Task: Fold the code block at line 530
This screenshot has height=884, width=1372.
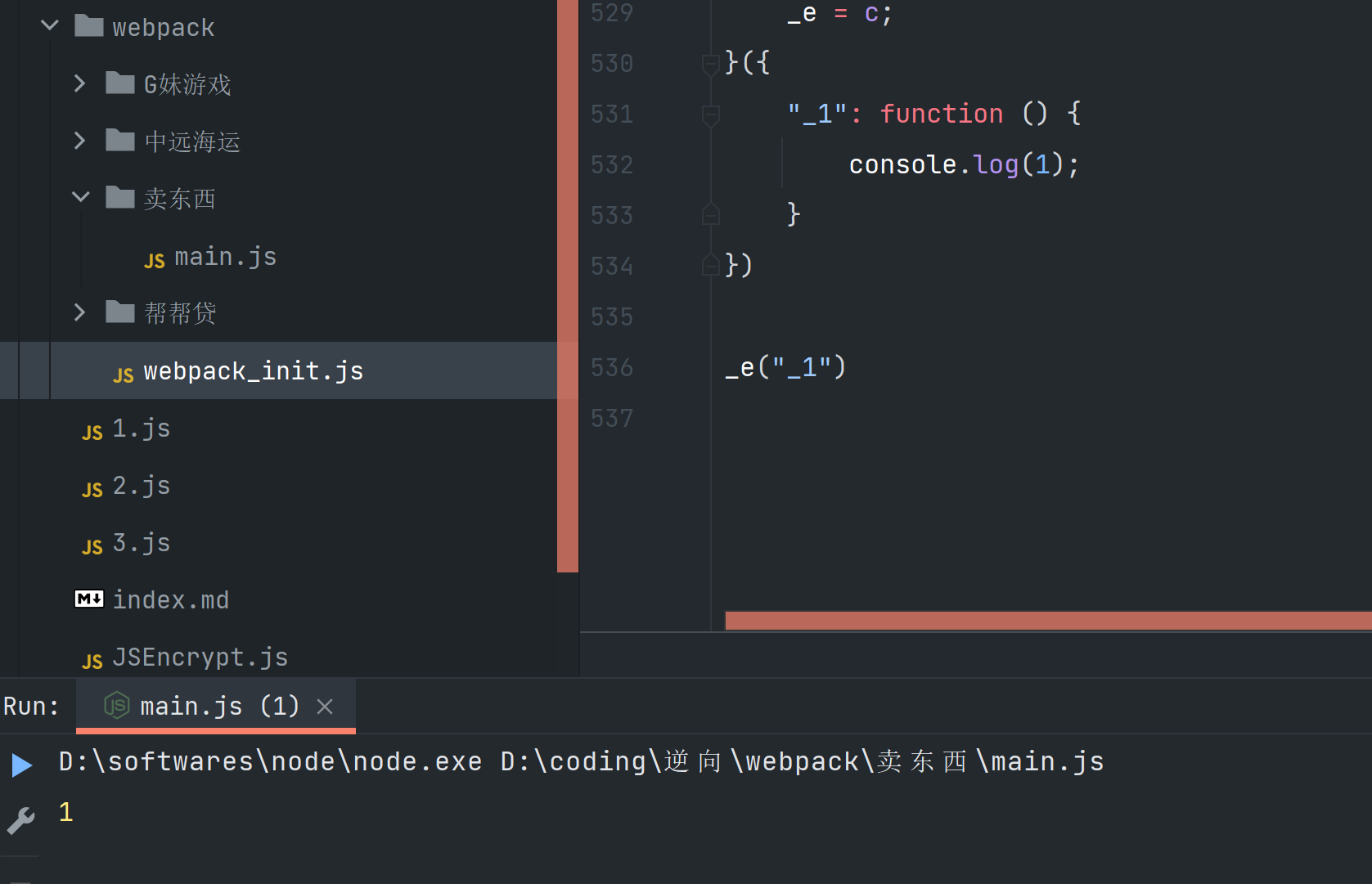Action: (x=711, y=64)
